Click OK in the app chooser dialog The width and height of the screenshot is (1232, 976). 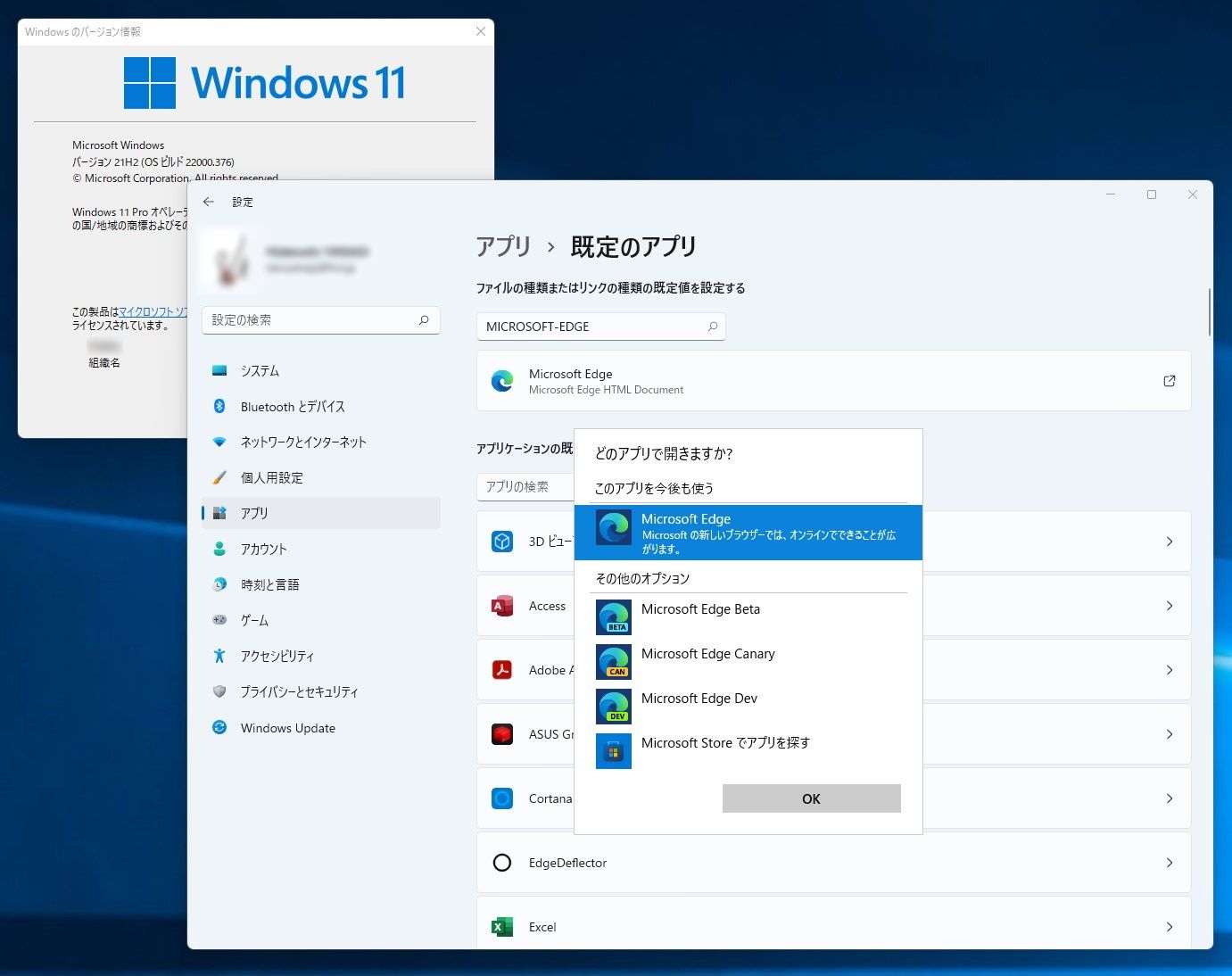[811, 798]
